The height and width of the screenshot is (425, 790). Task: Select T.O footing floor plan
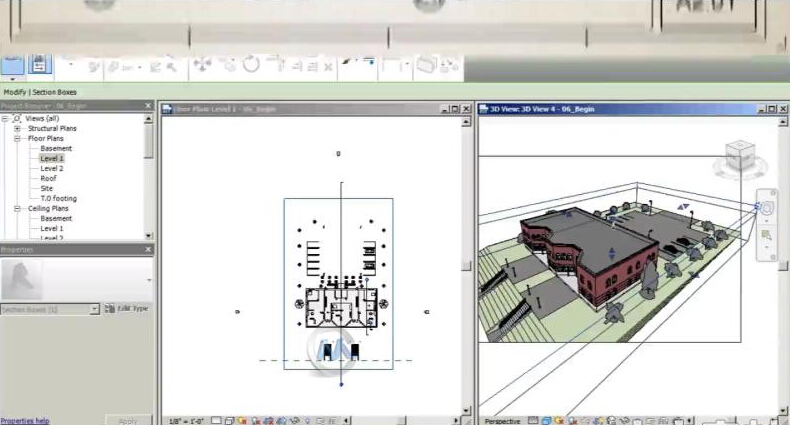58,198
